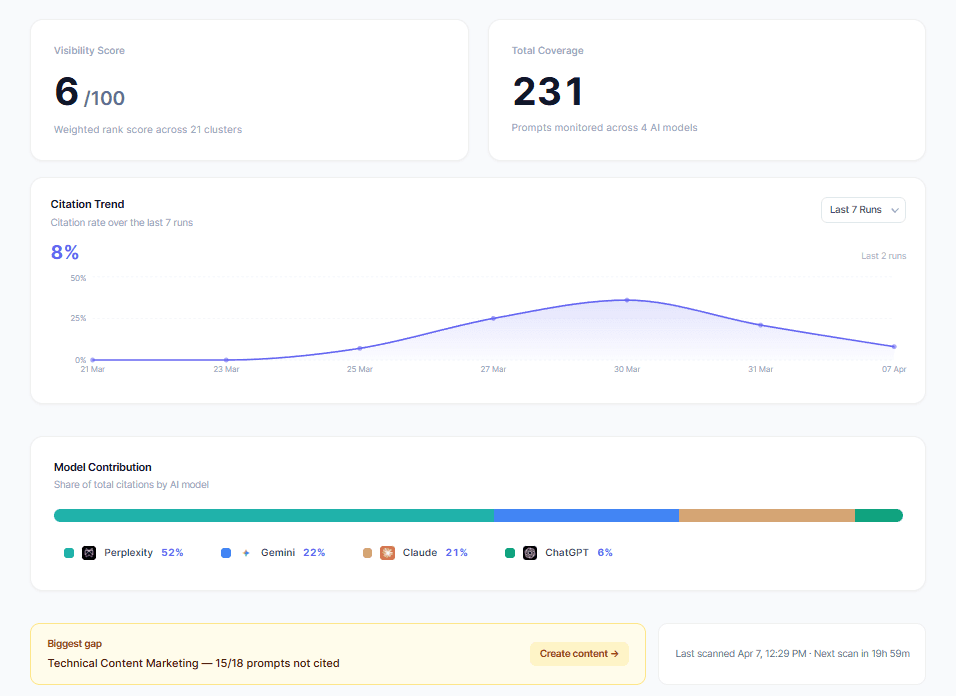Click the Claude logo icon
Viewport: 956px width, 696px height.
[387, 553]
